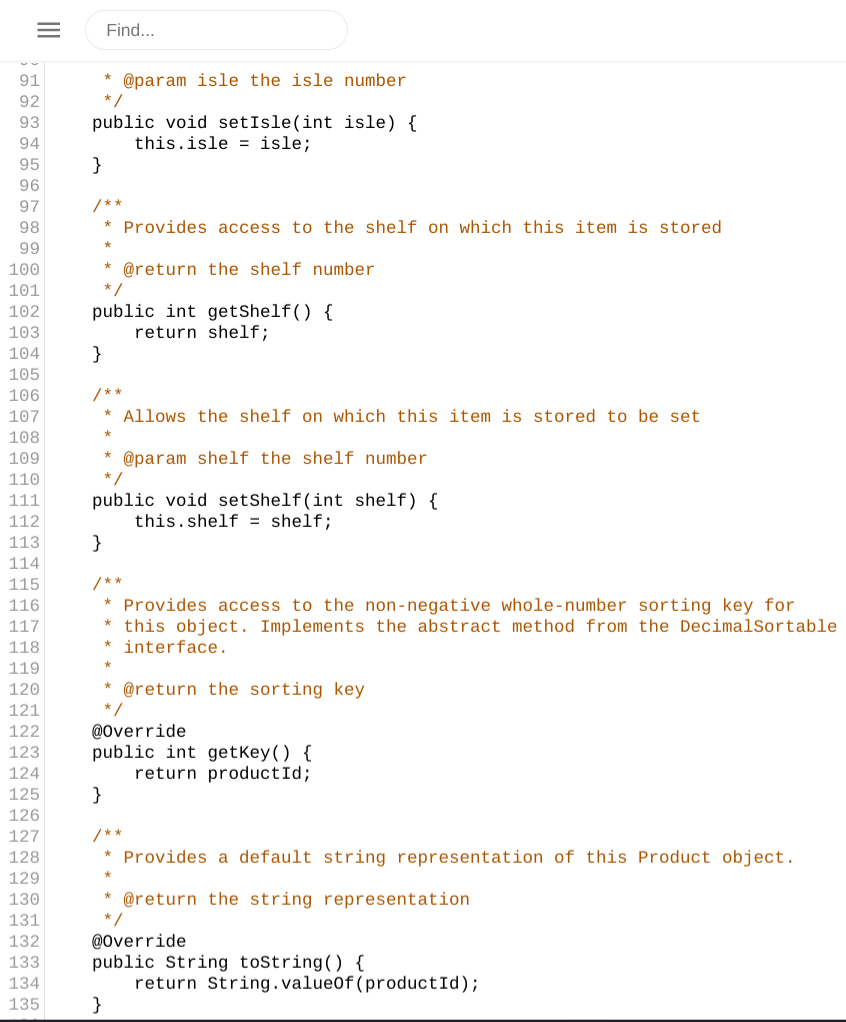Viewport: 846px width, 1022px height.
Task: Open the hamburger navigation menu
Action: click(48, 30)
